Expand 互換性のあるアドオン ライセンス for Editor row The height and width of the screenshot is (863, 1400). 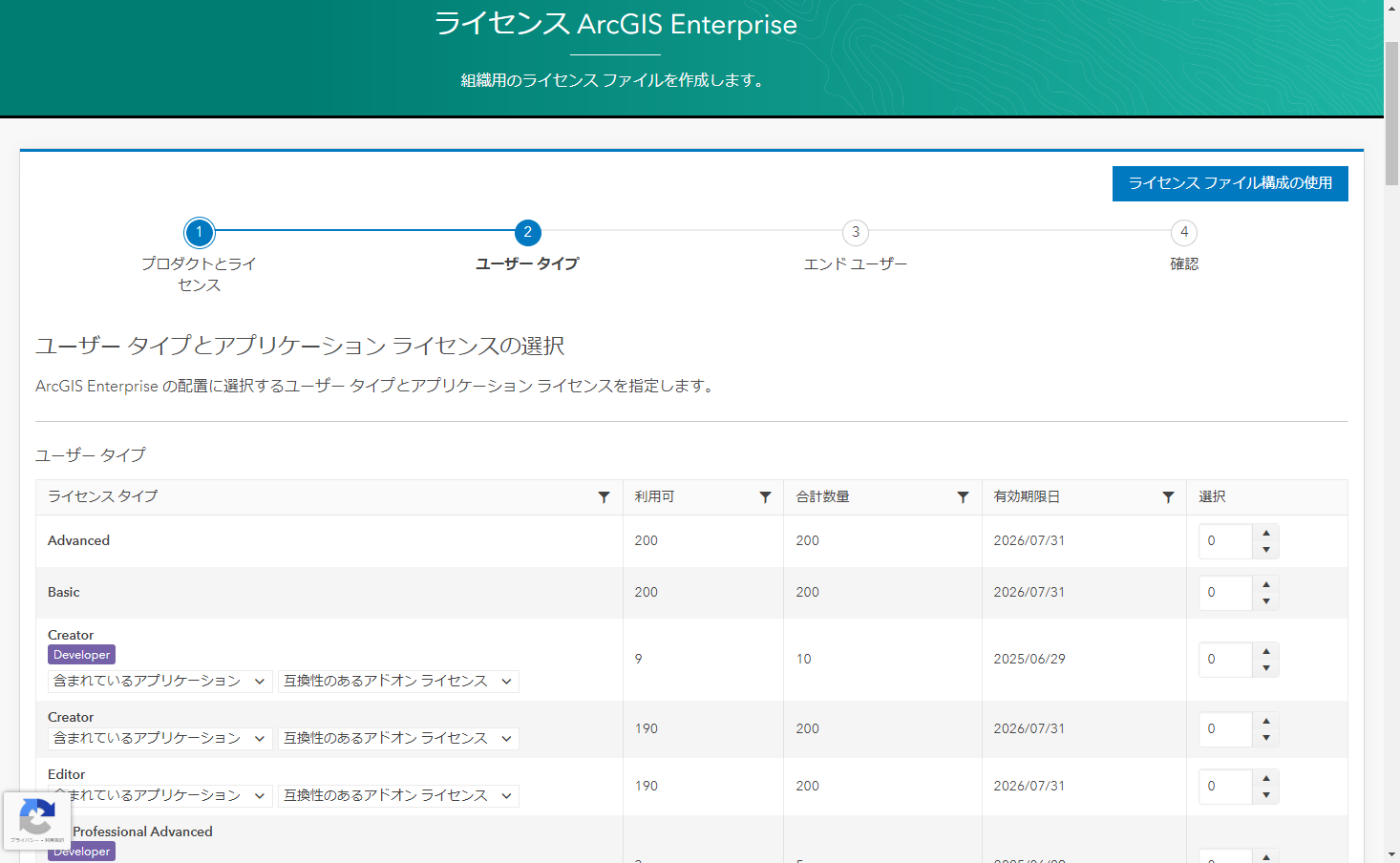click(398, 796)
